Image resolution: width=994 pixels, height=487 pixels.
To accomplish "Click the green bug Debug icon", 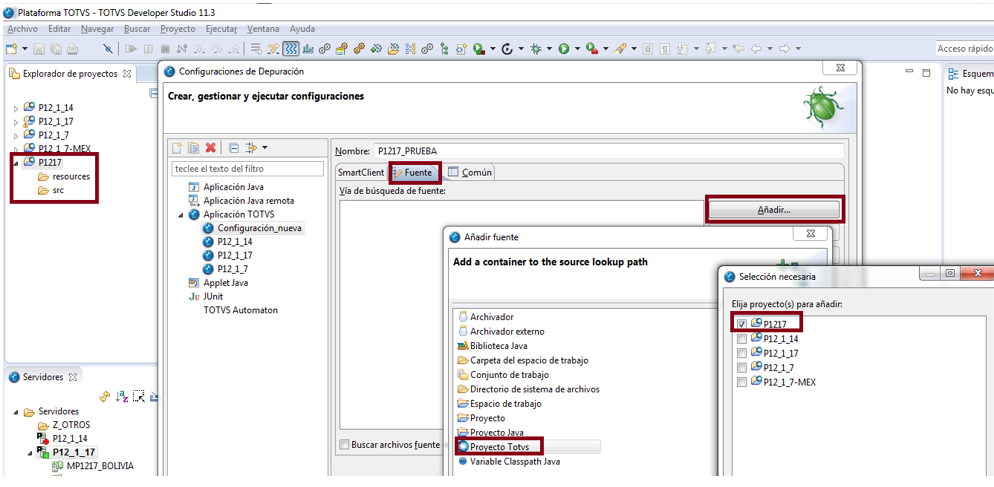I will coord(536,49).
